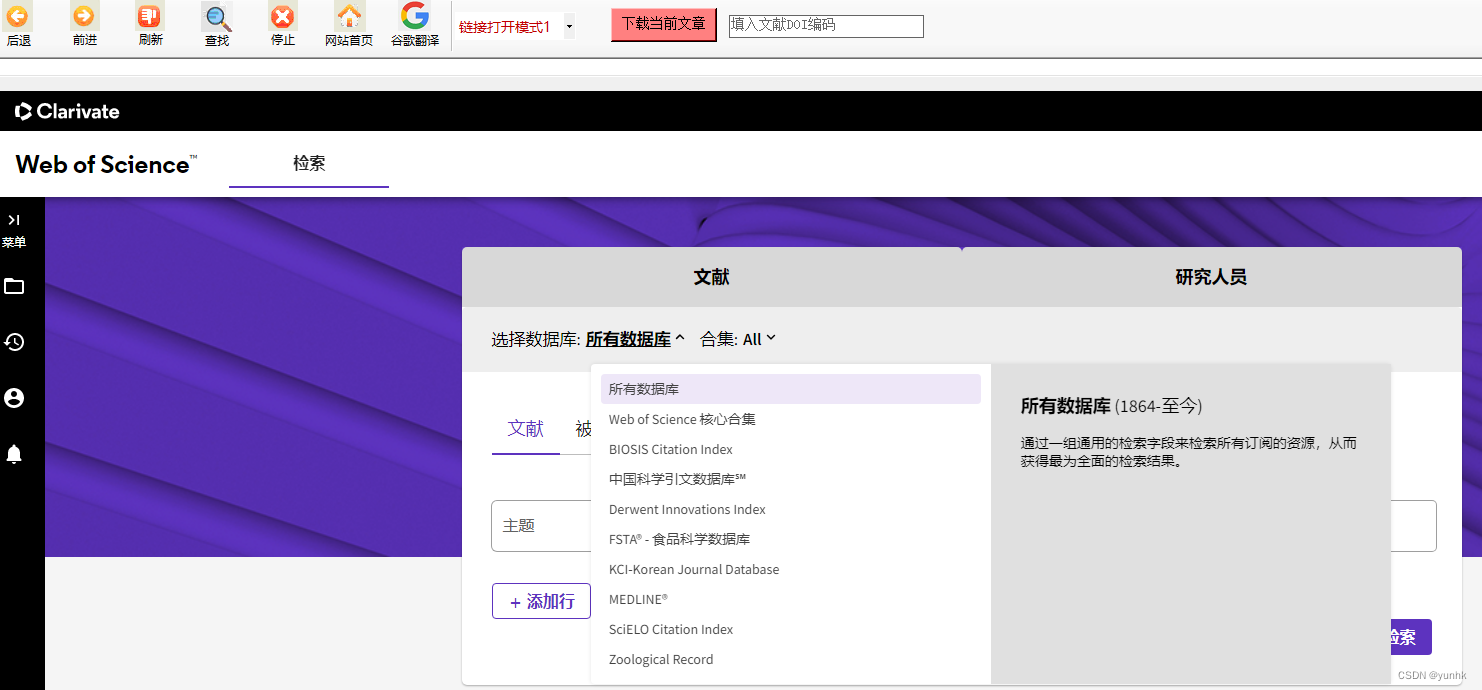Click the 选择数据库 label
Screen dimensions: 1482x690
535,340
